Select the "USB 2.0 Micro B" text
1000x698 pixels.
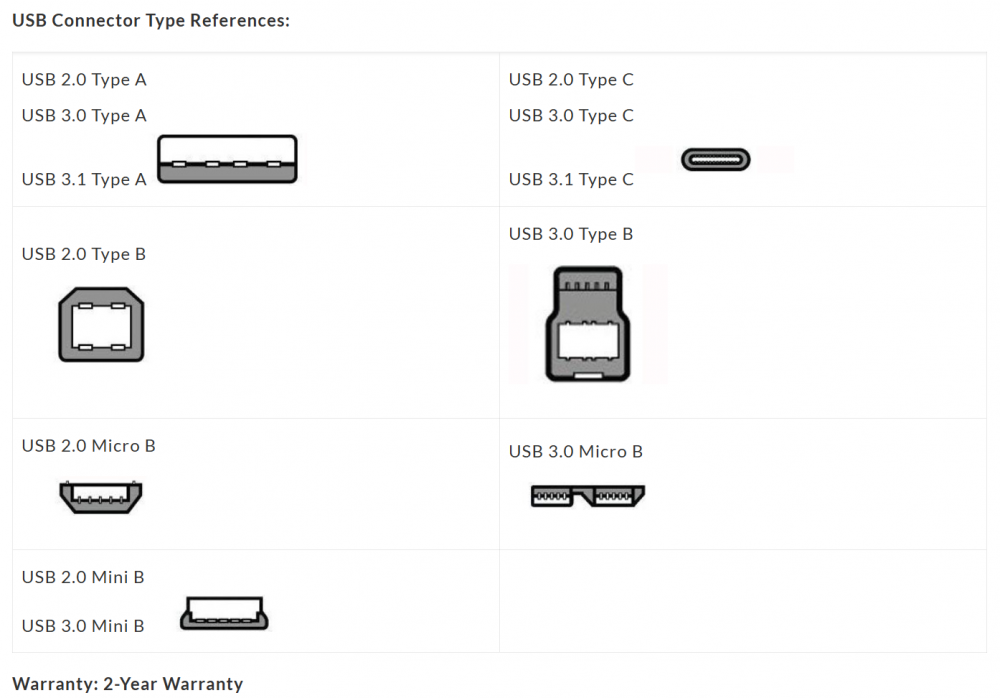89,446
